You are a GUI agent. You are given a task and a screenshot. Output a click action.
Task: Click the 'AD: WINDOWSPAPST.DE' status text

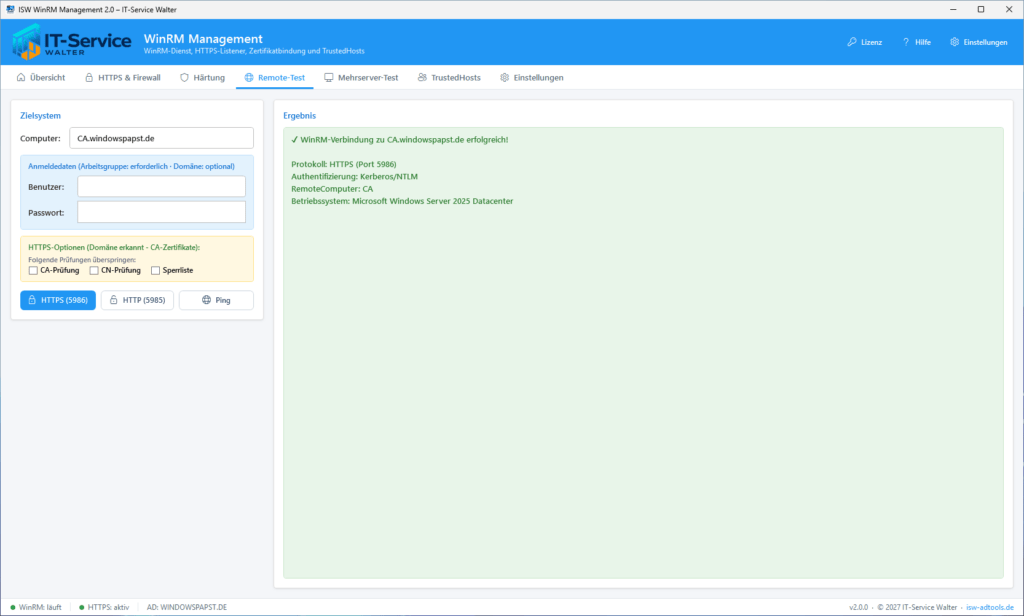[x=187, y=607]
